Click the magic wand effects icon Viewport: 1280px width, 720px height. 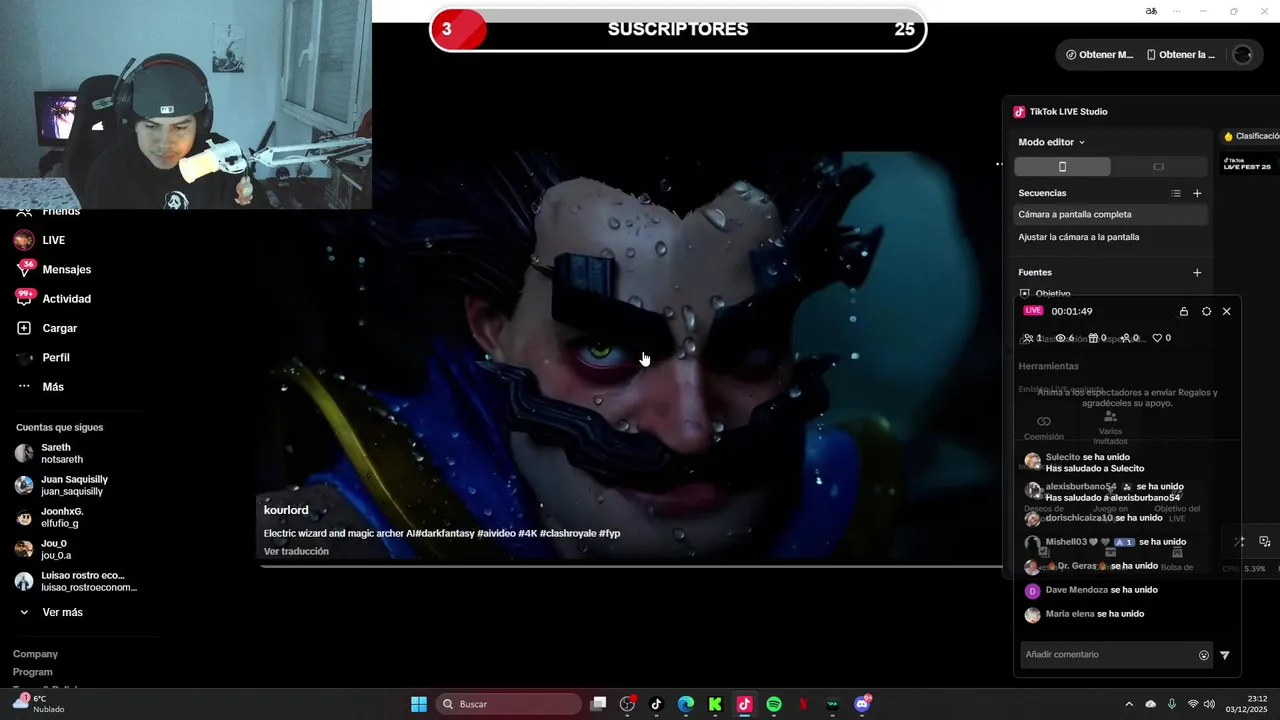[x=1239, y=542]
